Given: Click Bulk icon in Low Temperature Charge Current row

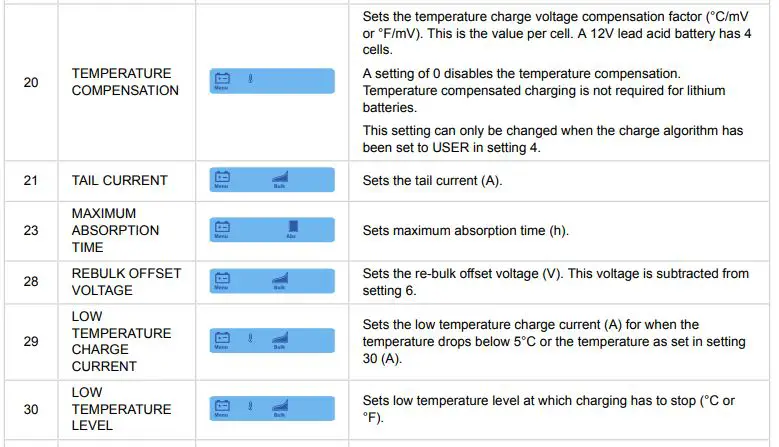Looking at the screenshot, I should pos(281,338).
